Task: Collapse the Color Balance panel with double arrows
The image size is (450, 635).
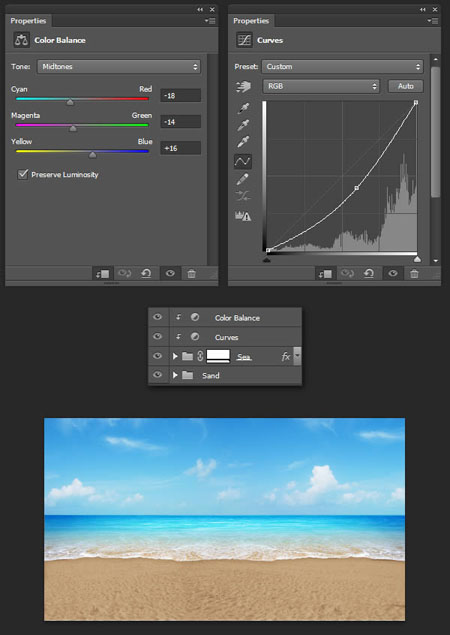Action: tap(200, 9)
